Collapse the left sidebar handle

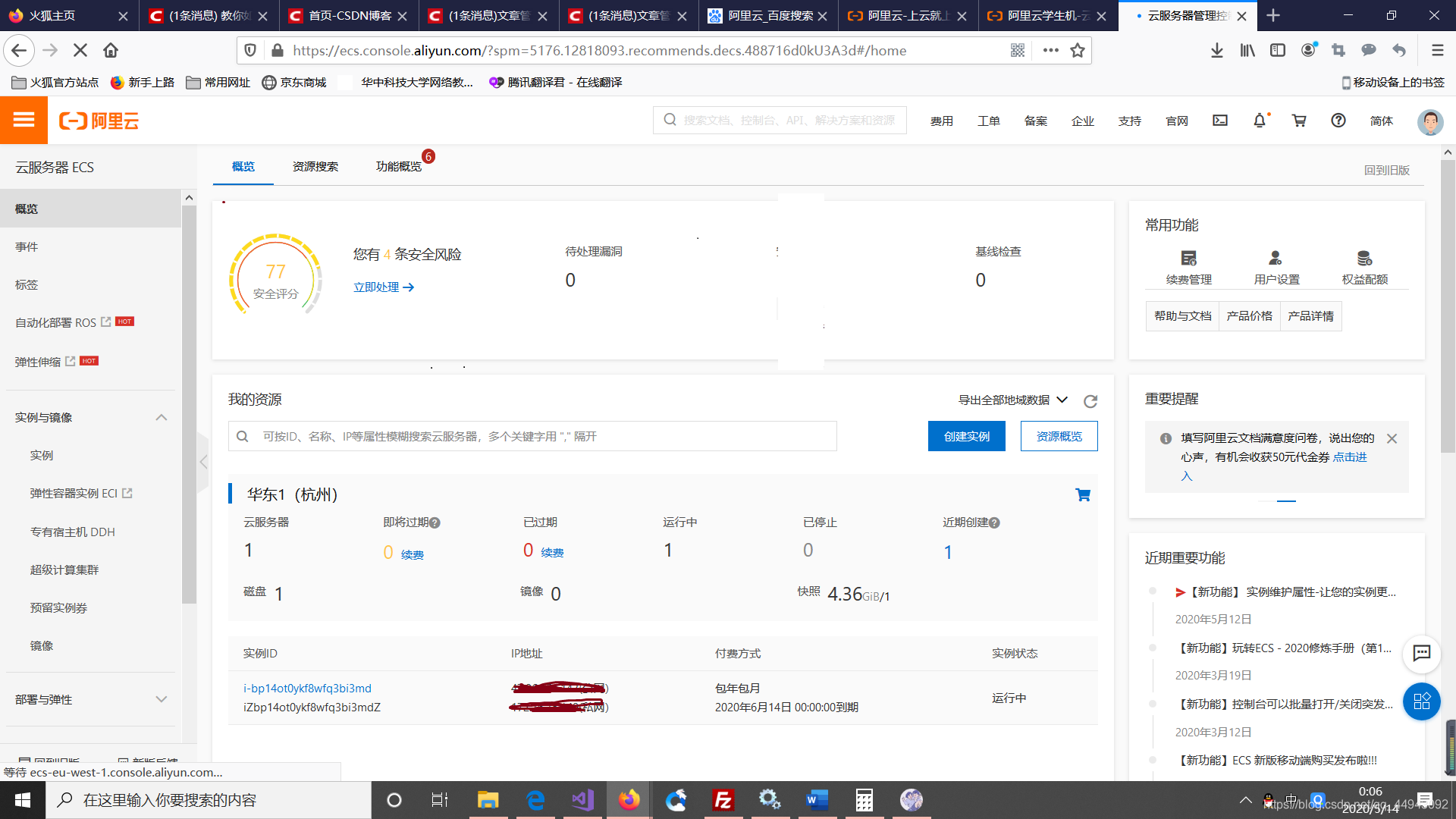(203, 462)
